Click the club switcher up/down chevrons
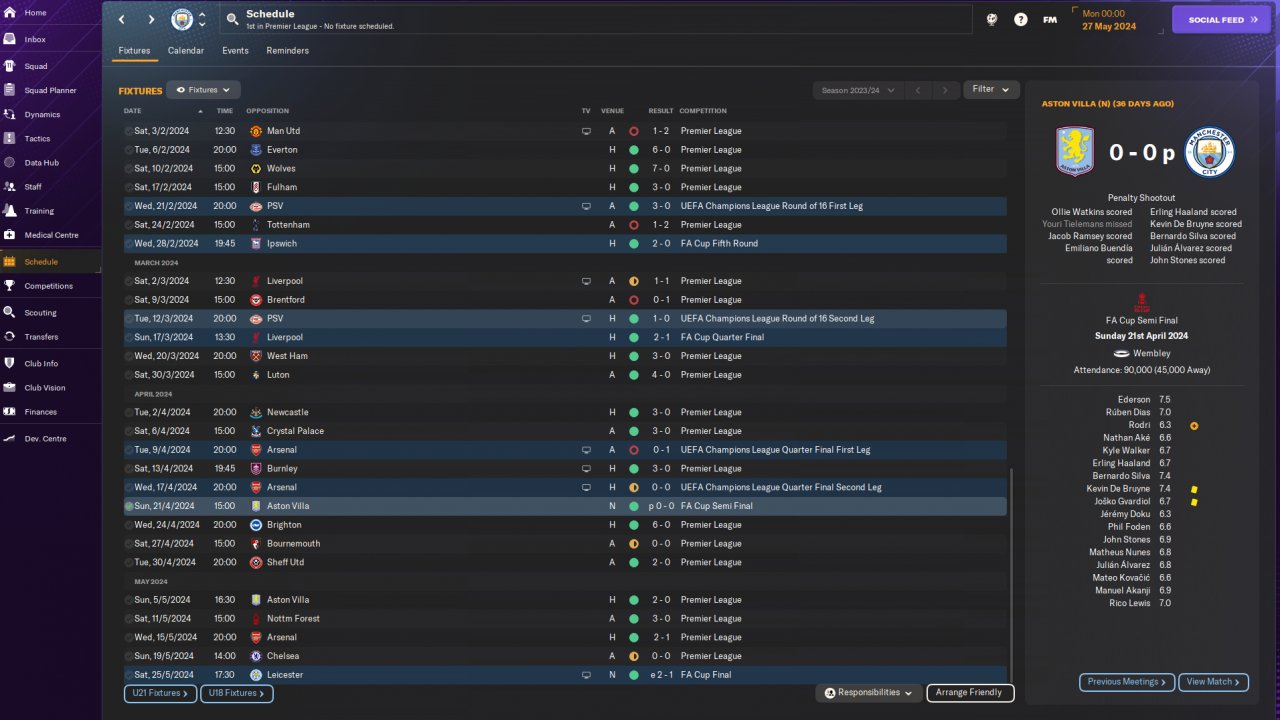1280x720 pixels. pyautogui.click(x=202, y=19)
